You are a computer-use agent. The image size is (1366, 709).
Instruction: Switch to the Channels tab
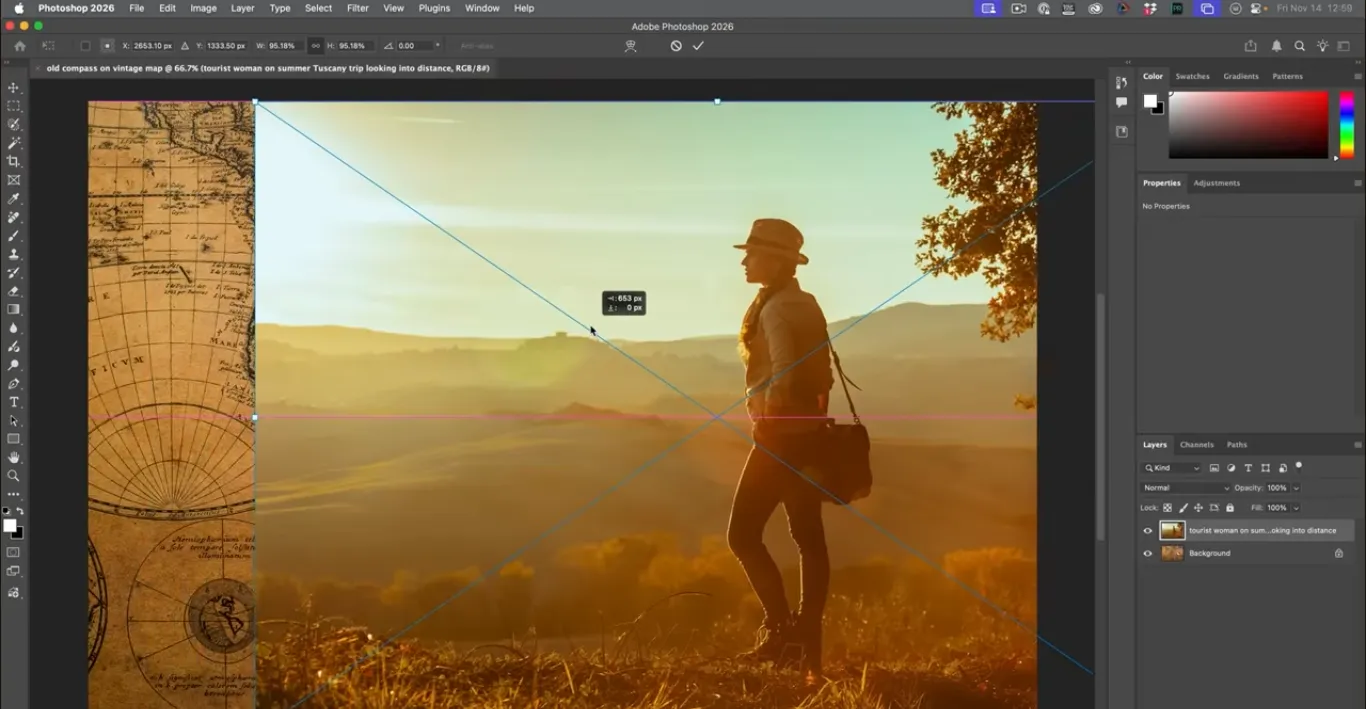[1197, 445]
